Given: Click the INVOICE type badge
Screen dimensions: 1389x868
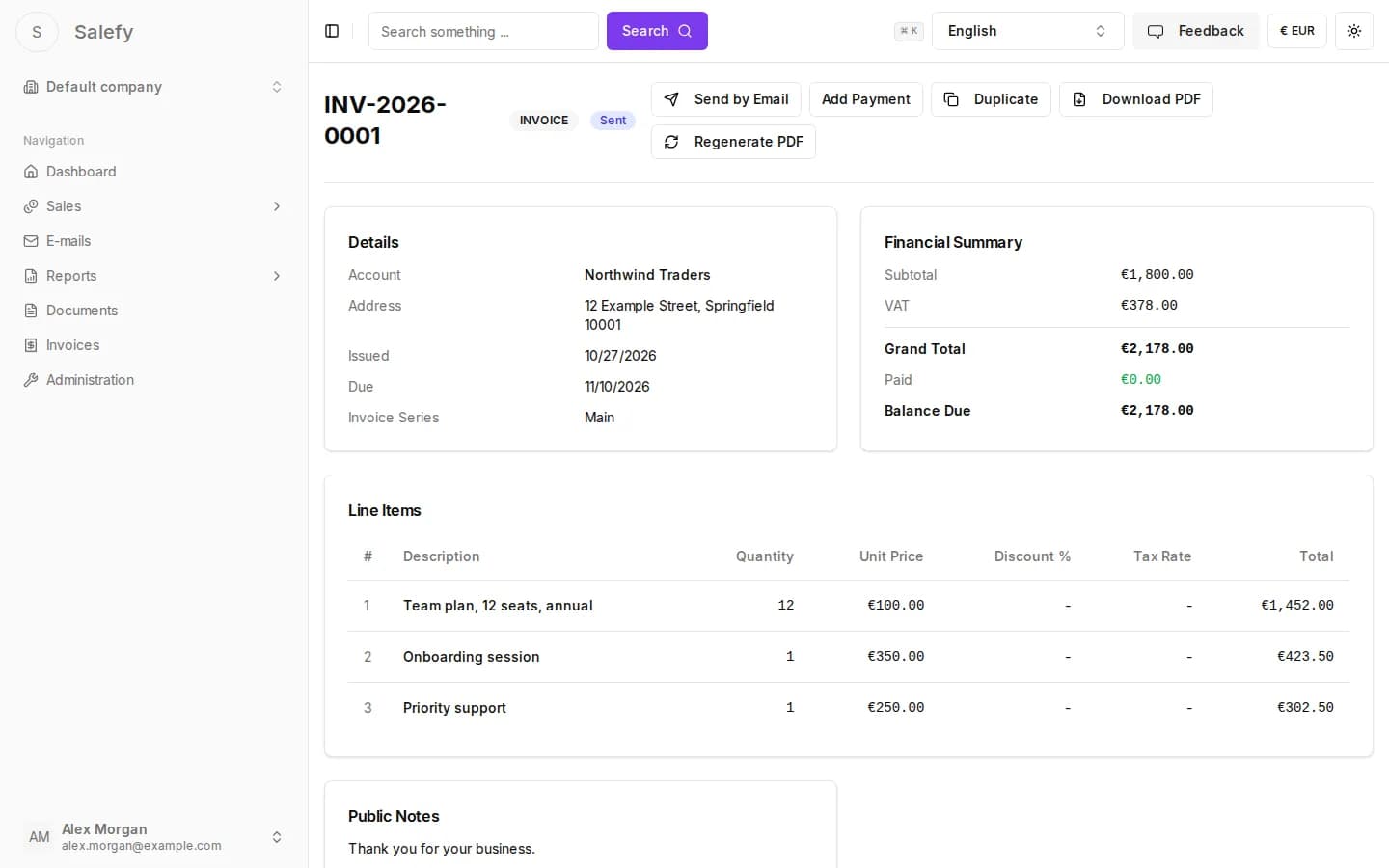Looking at the screenshot, I should coord(544,121).
